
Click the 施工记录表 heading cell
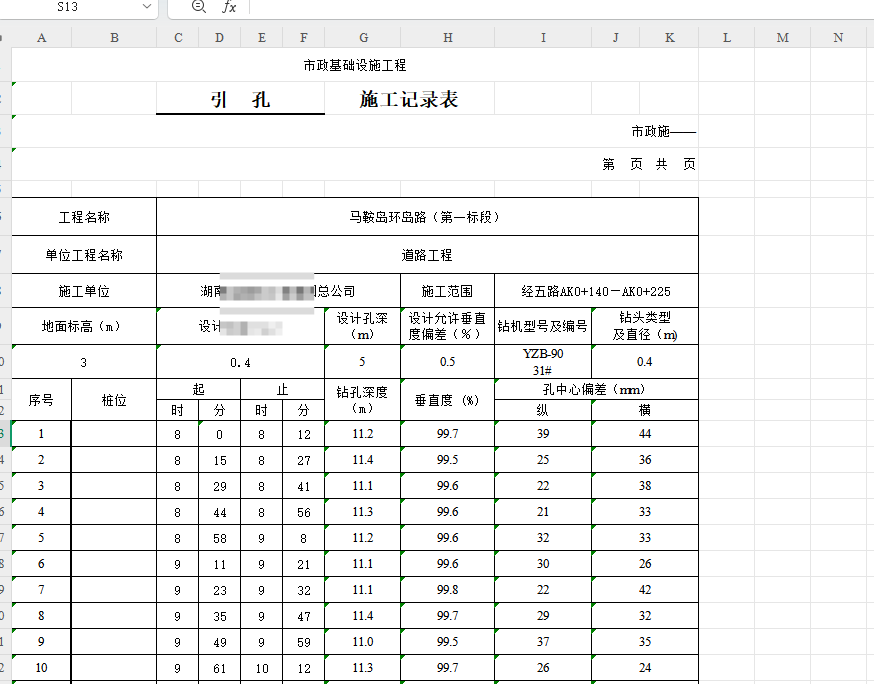point(409,100)
